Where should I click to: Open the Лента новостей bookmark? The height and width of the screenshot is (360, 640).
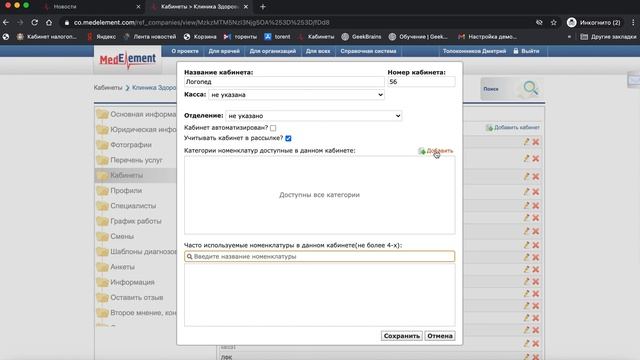click(150, 37)
